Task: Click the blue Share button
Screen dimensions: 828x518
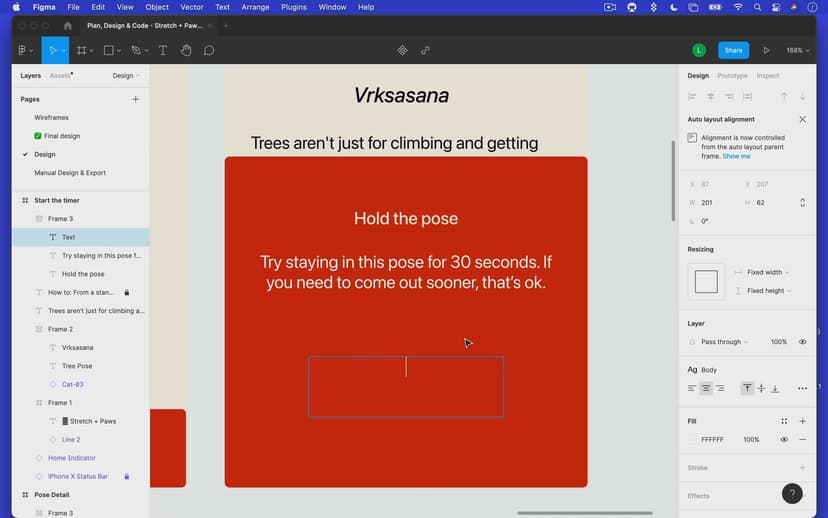Action: tap(733, 50)
